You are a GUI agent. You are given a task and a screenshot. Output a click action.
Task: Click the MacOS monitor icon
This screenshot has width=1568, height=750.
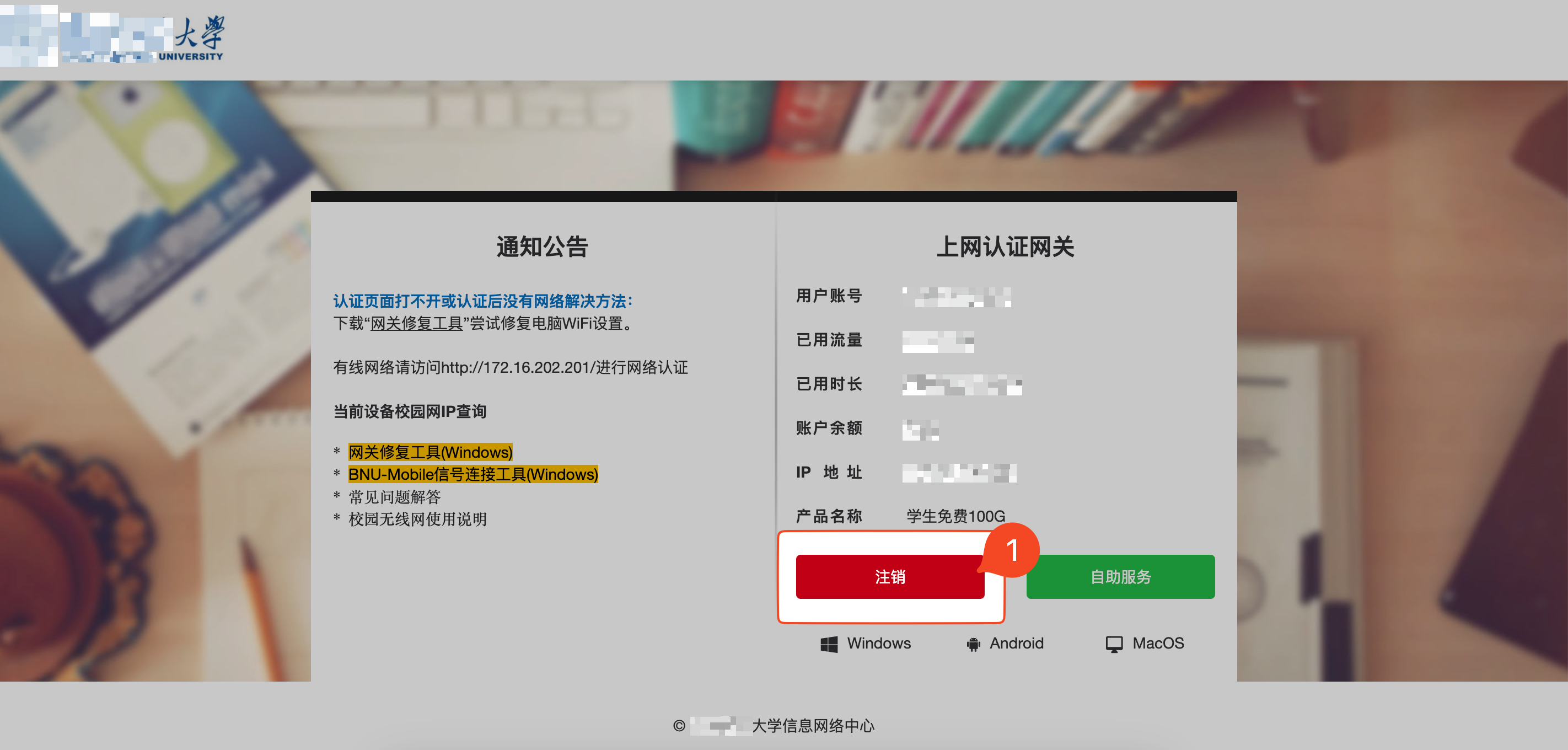tap(1113, 644)
